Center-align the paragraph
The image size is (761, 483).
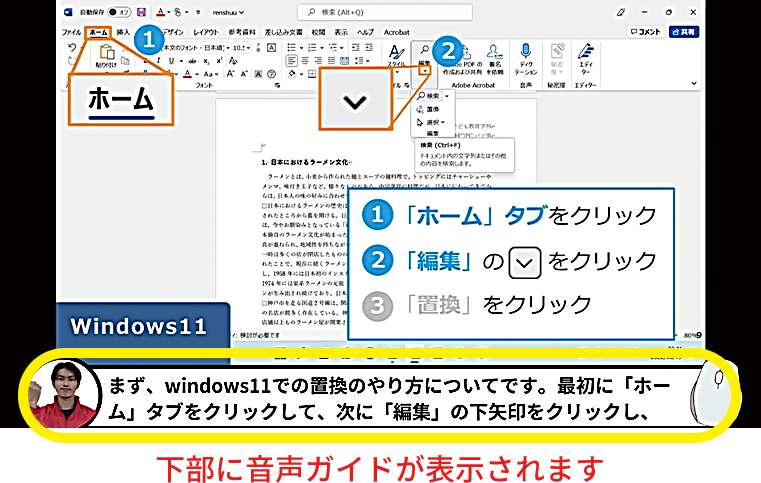pyautogui.click(x=305, y=61)
